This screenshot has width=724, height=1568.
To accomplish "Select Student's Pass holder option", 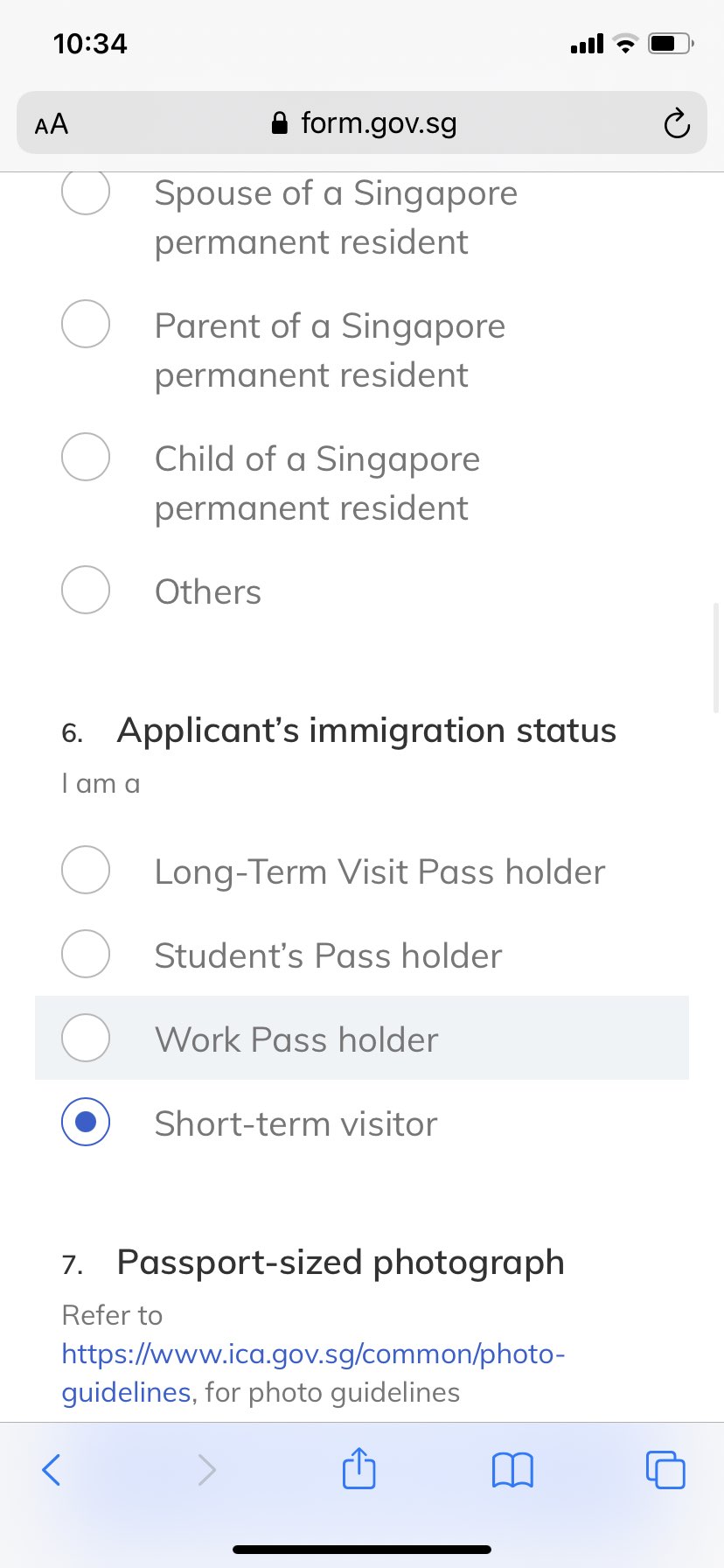I will 86,954.
